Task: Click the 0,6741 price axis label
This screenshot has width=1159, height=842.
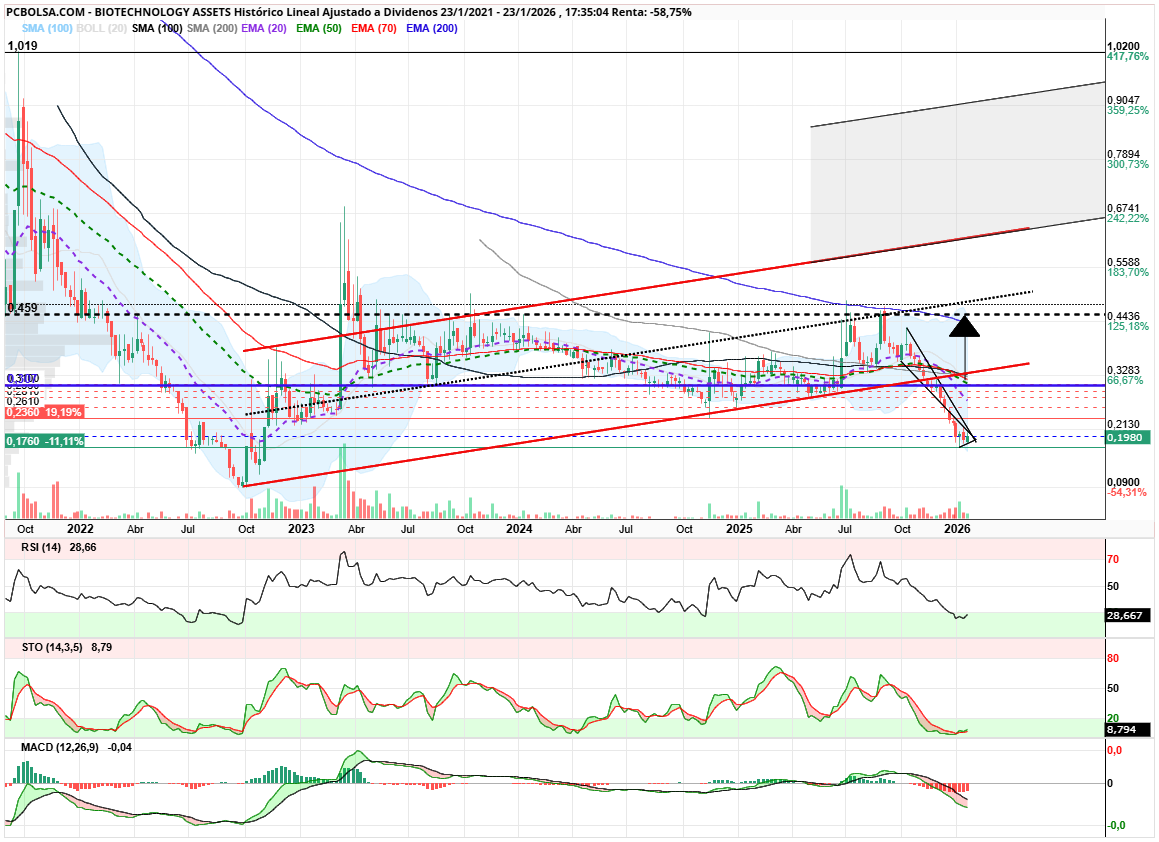Action: (1123, 208)
